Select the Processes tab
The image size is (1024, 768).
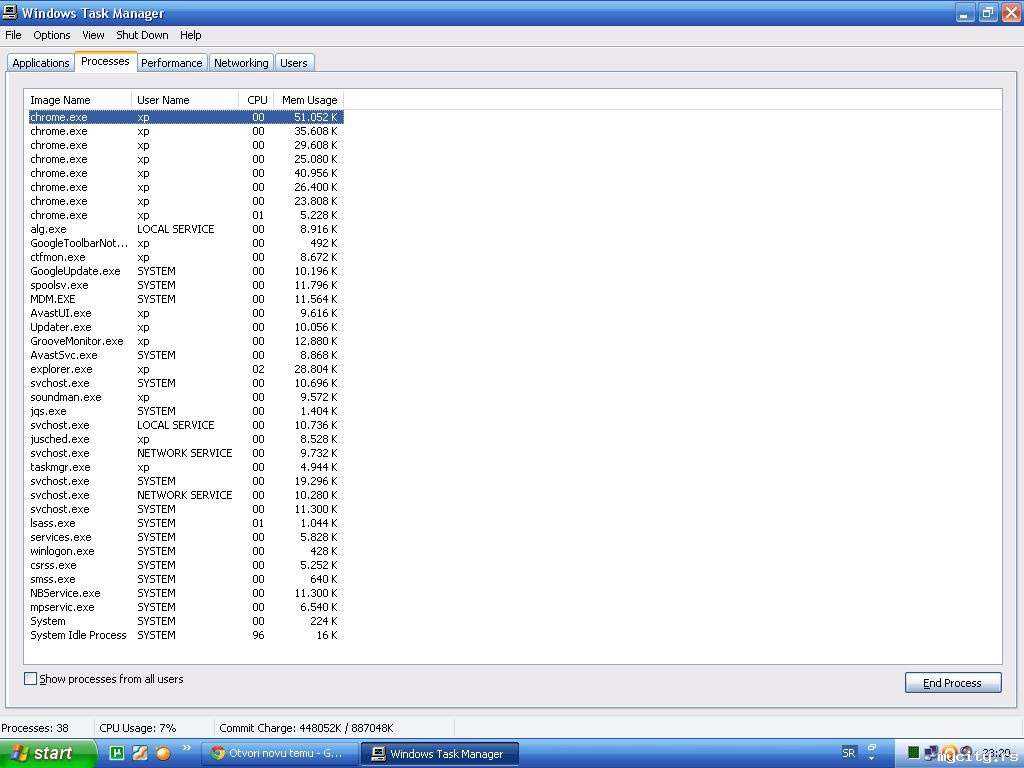tap(105, 61)
